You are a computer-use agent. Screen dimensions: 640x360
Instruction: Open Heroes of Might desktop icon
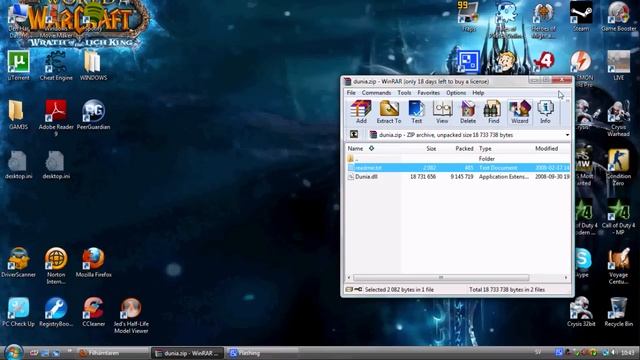[x=544, y=20]
